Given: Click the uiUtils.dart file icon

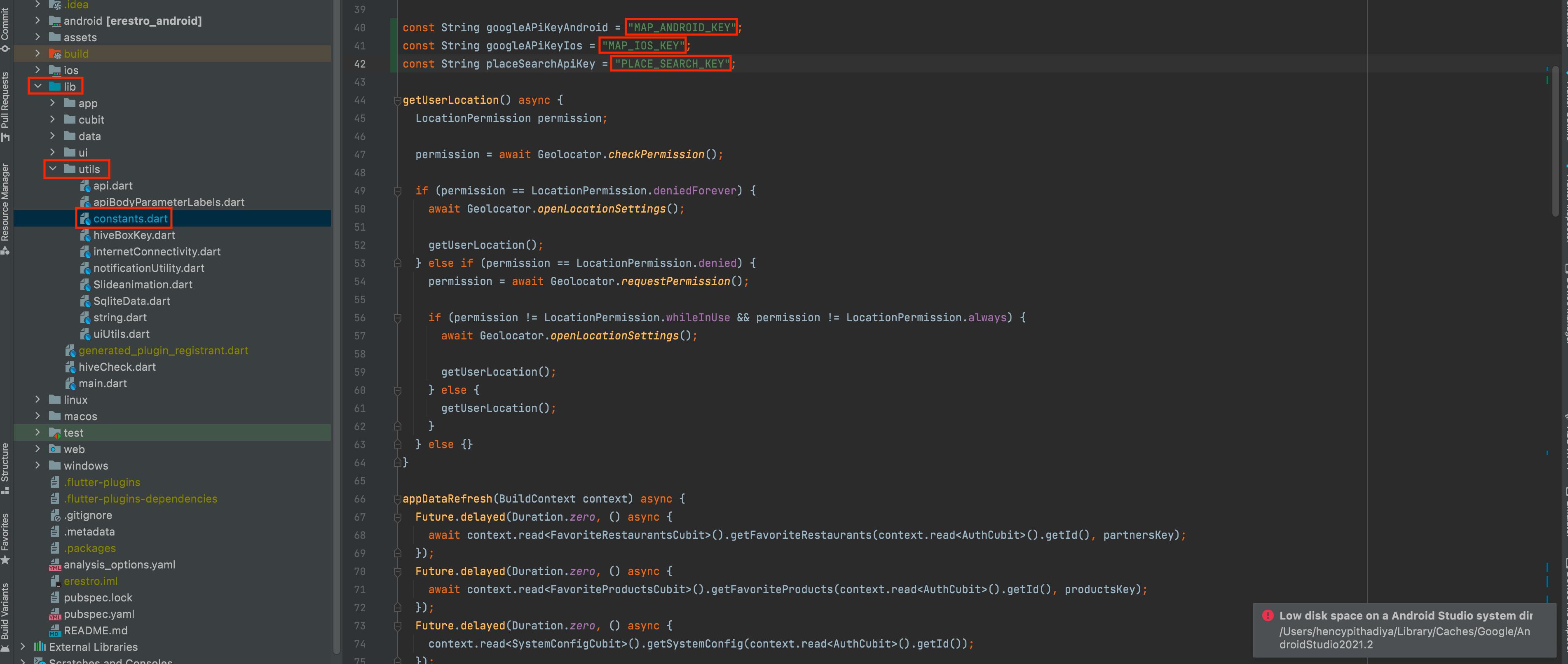Looking at the screenshot, I should pyautogui.click(x=84, y=334).
